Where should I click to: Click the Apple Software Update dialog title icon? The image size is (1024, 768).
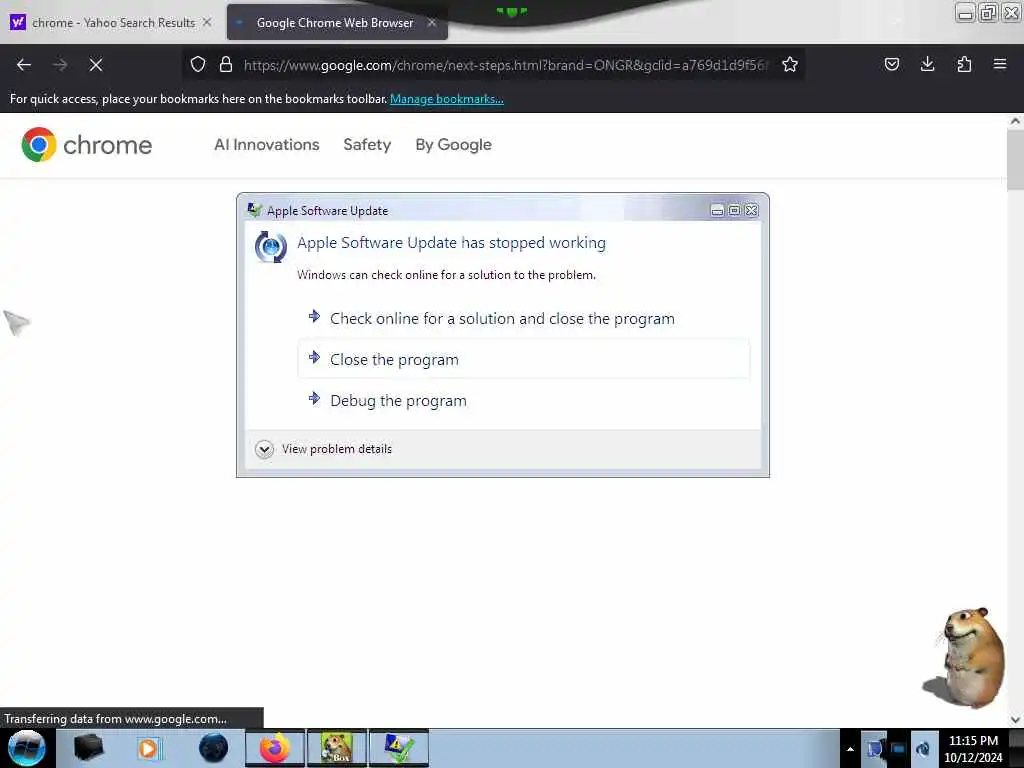click(x=255, y=210)
